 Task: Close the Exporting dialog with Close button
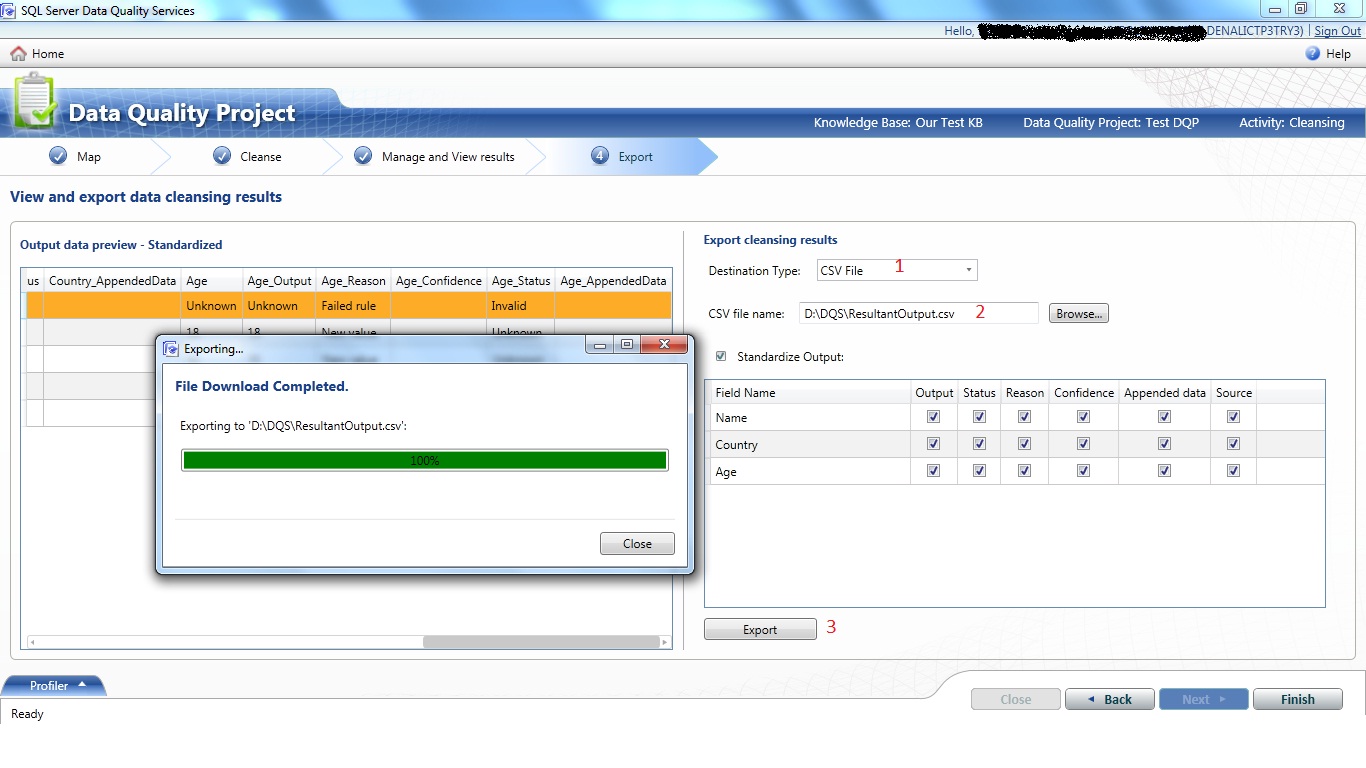(x=637, y=543)
